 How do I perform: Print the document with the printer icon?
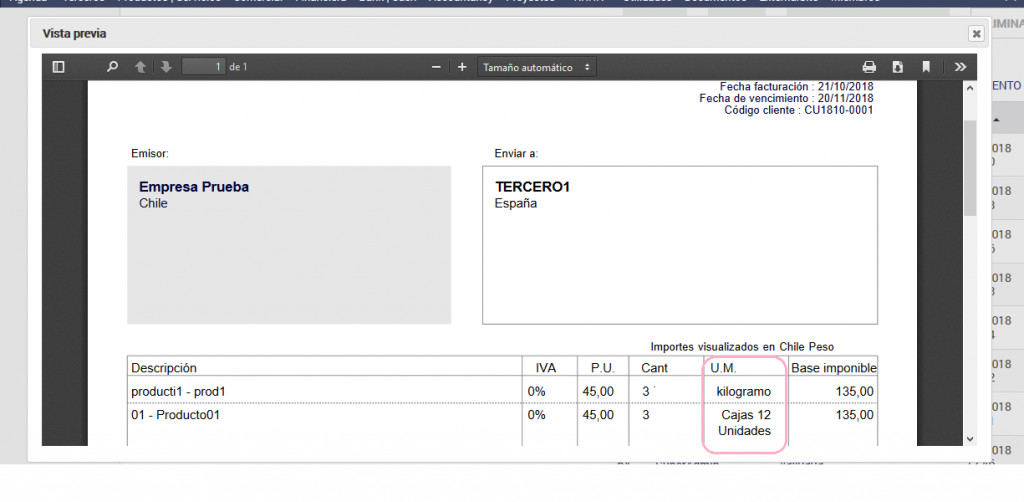pos(869,67)
